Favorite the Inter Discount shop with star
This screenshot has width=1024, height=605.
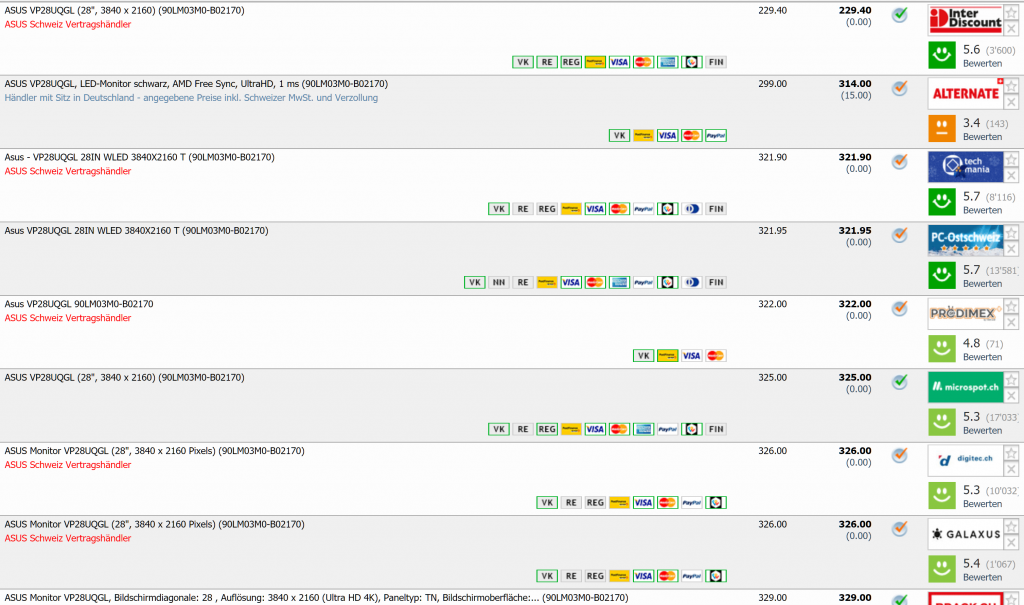[1012, 12]
